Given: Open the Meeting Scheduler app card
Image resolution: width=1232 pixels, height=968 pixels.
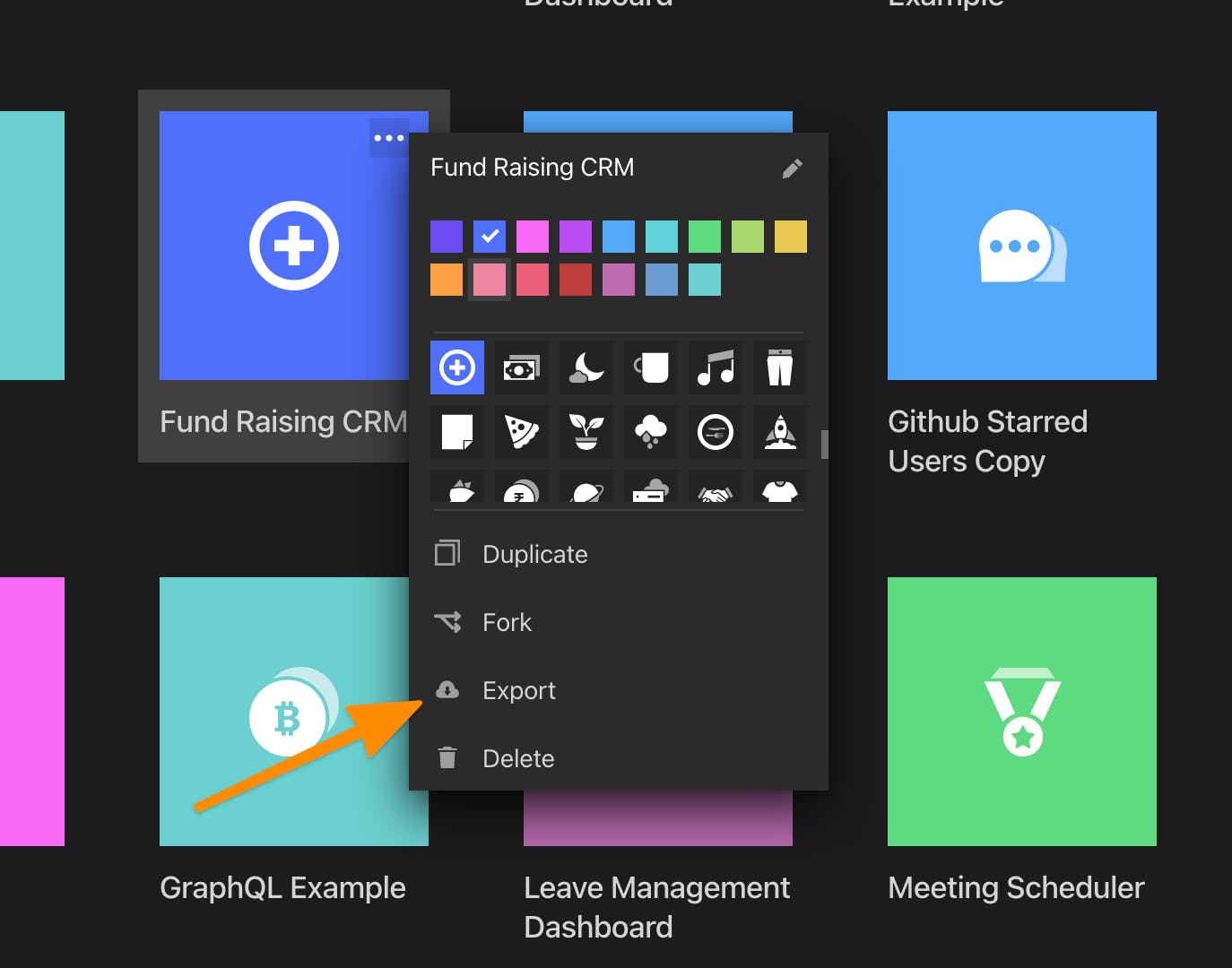Looking at the screenshot, I should (x=1021, y=712).
